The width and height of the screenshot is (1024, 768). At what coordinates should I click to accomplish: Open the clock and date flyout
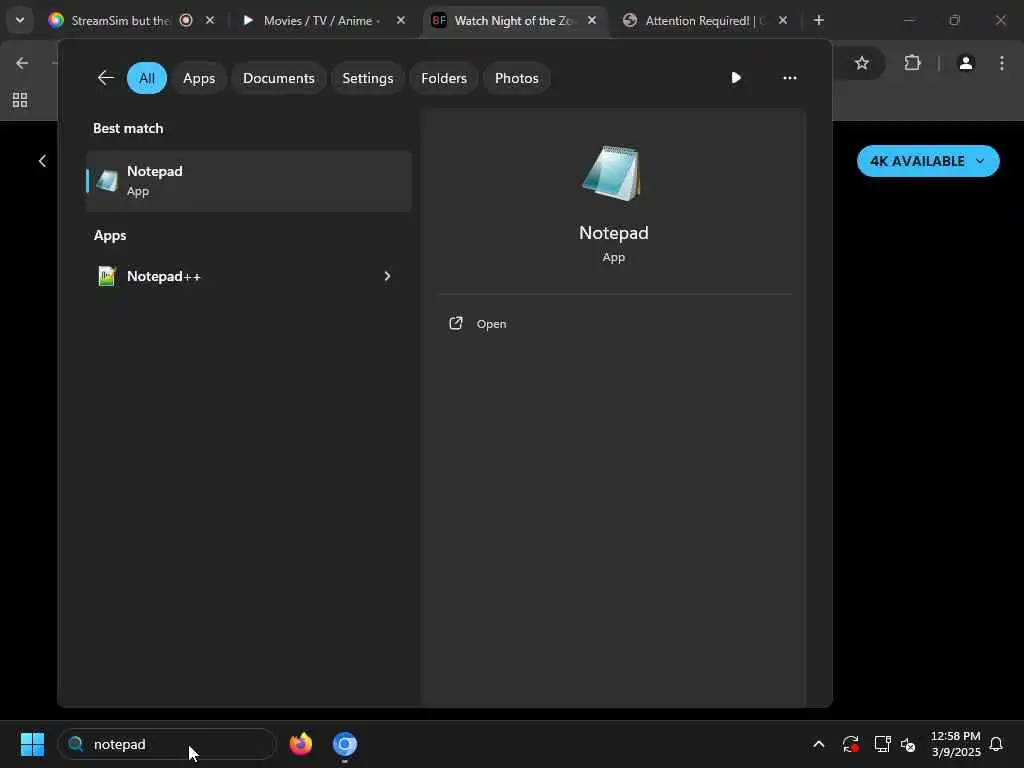(x=955, y=744)
